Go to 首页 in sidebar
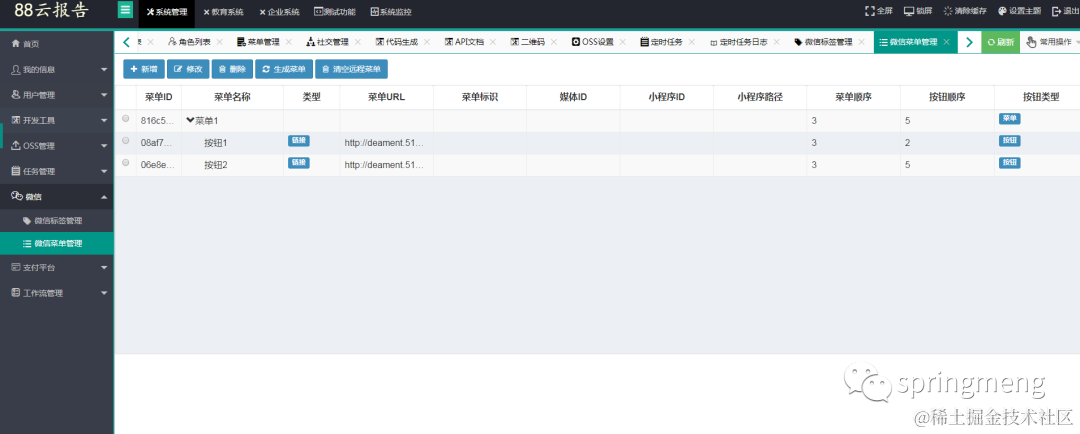Image resolution: width=1080 pixels, height=434 pixels. (x=56, y=43)
